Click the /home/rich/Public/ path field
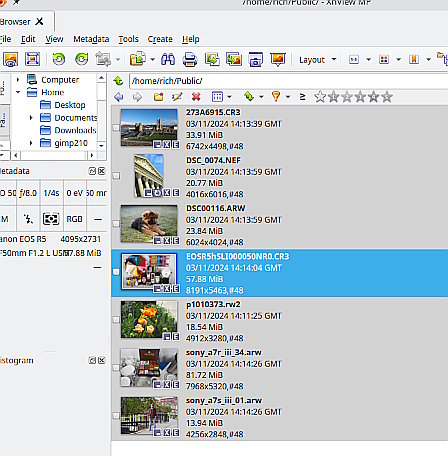The image size is (448, 456). (288, 81)
